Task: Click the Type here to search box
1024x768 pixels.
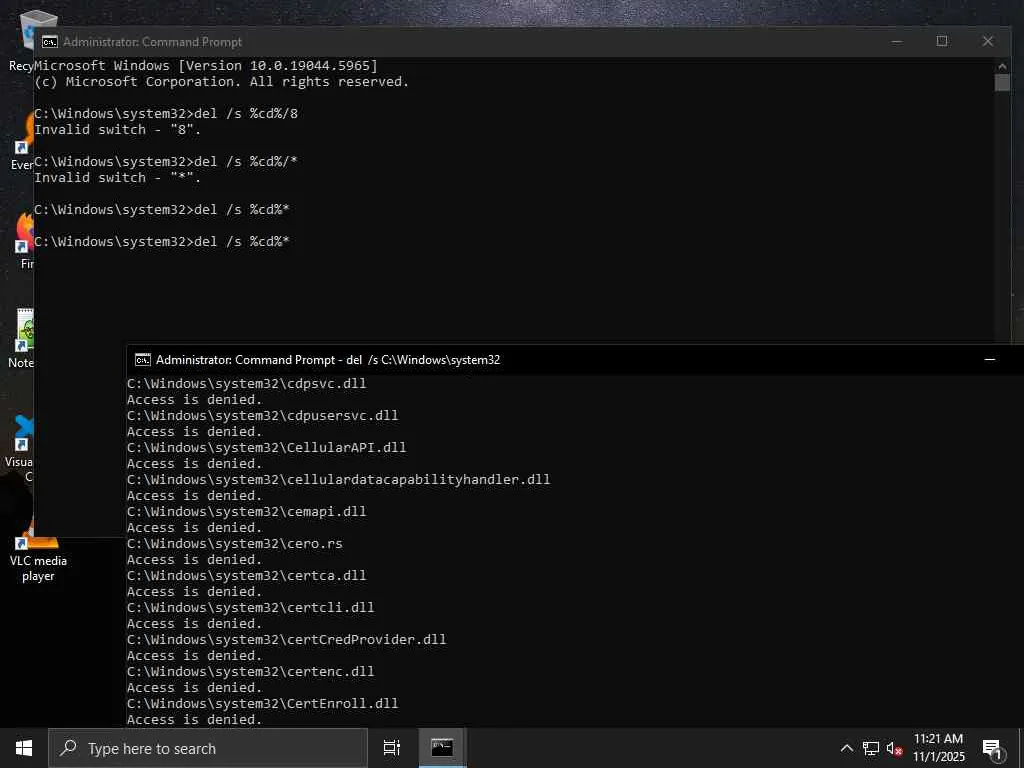Action: [x=208, y=748]
